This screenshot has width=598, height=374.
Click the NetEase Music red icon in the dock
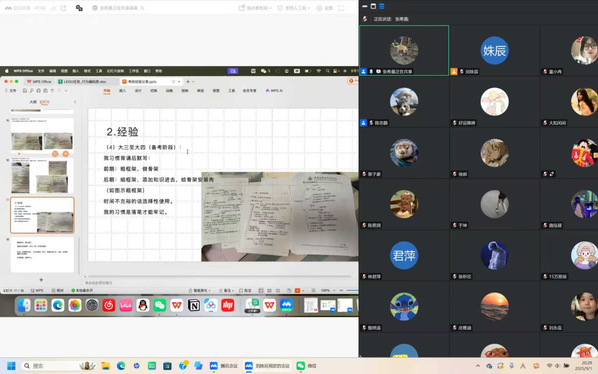point(109,305)
